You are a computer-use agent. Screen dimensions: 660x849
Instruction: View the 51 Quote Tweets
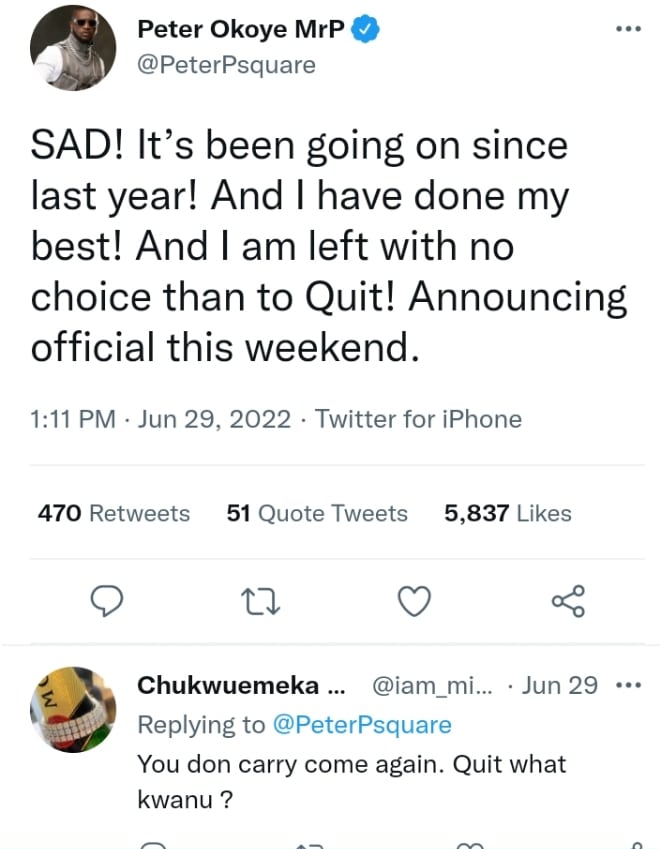(x=317, y=513)
